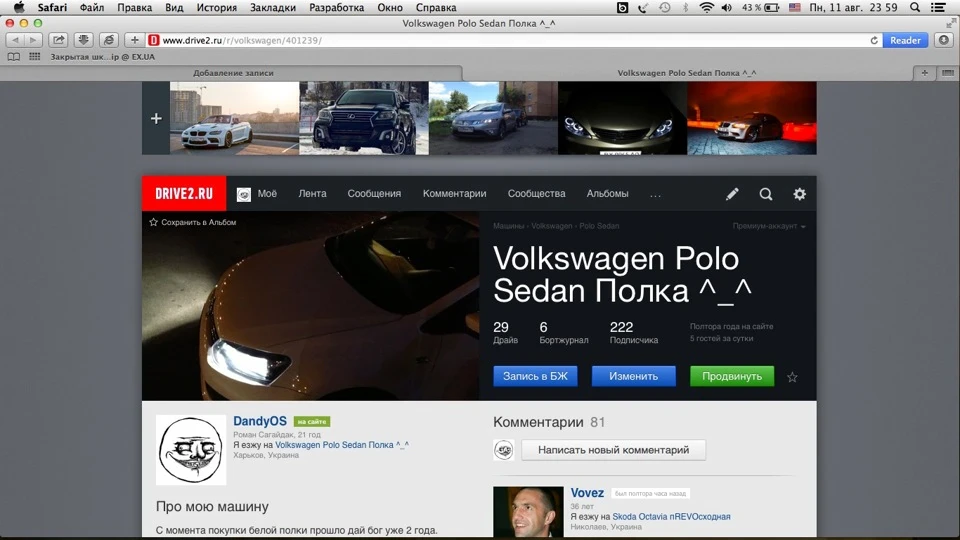Click Safari share toolbar button

coord(58,40)
